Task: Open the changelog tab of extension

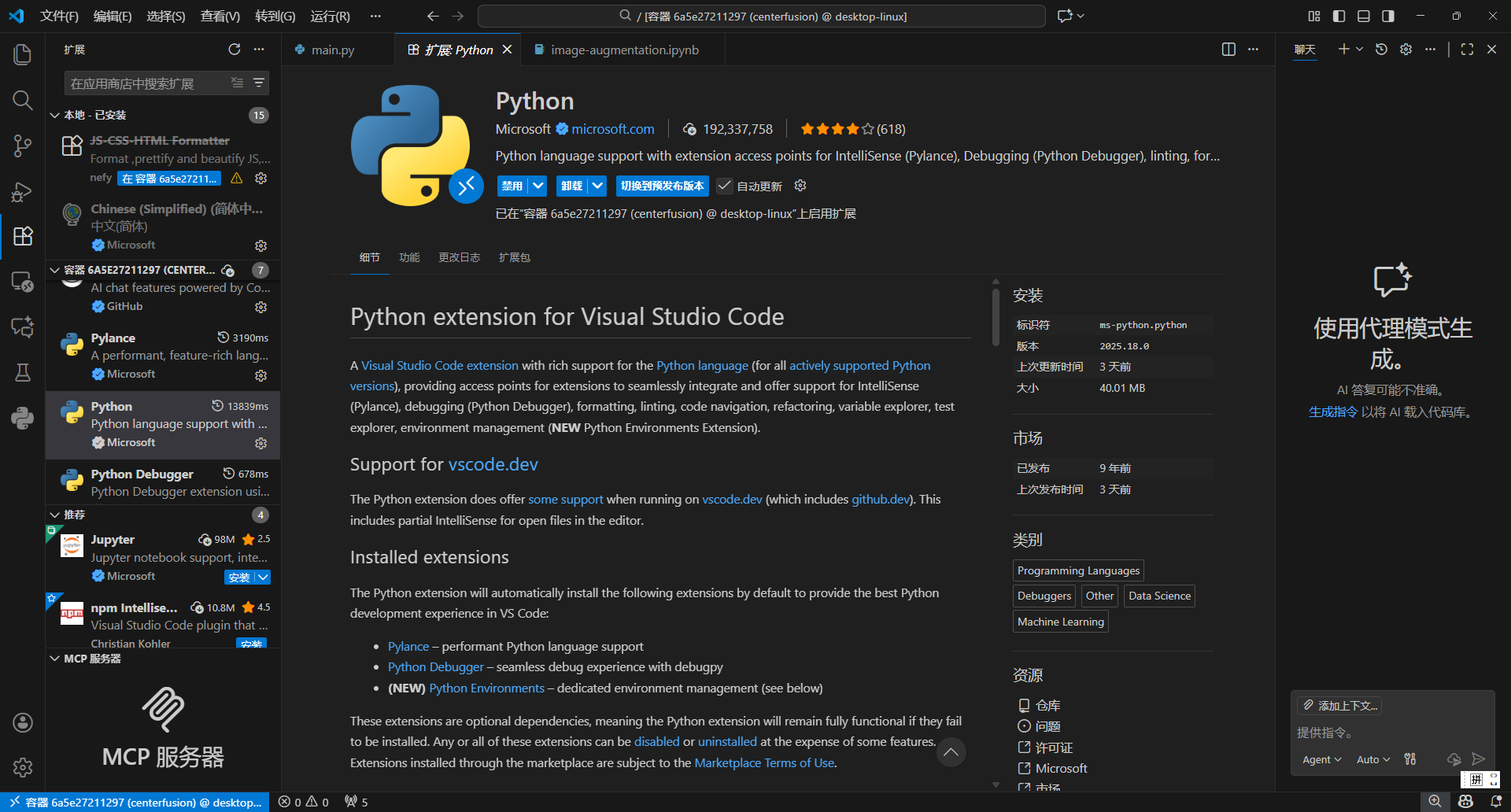Action: (459, 257)
